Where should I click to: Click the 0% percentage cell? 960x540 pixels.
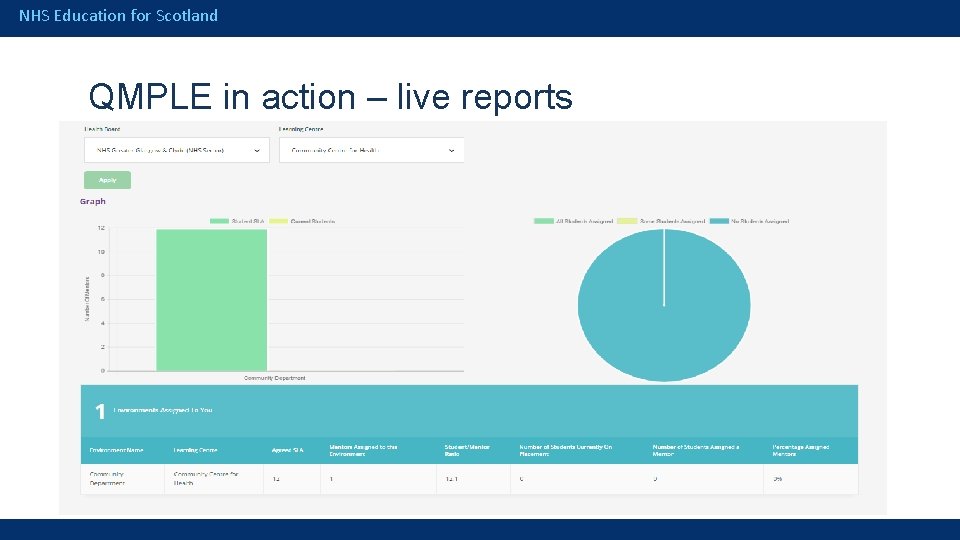811,479
